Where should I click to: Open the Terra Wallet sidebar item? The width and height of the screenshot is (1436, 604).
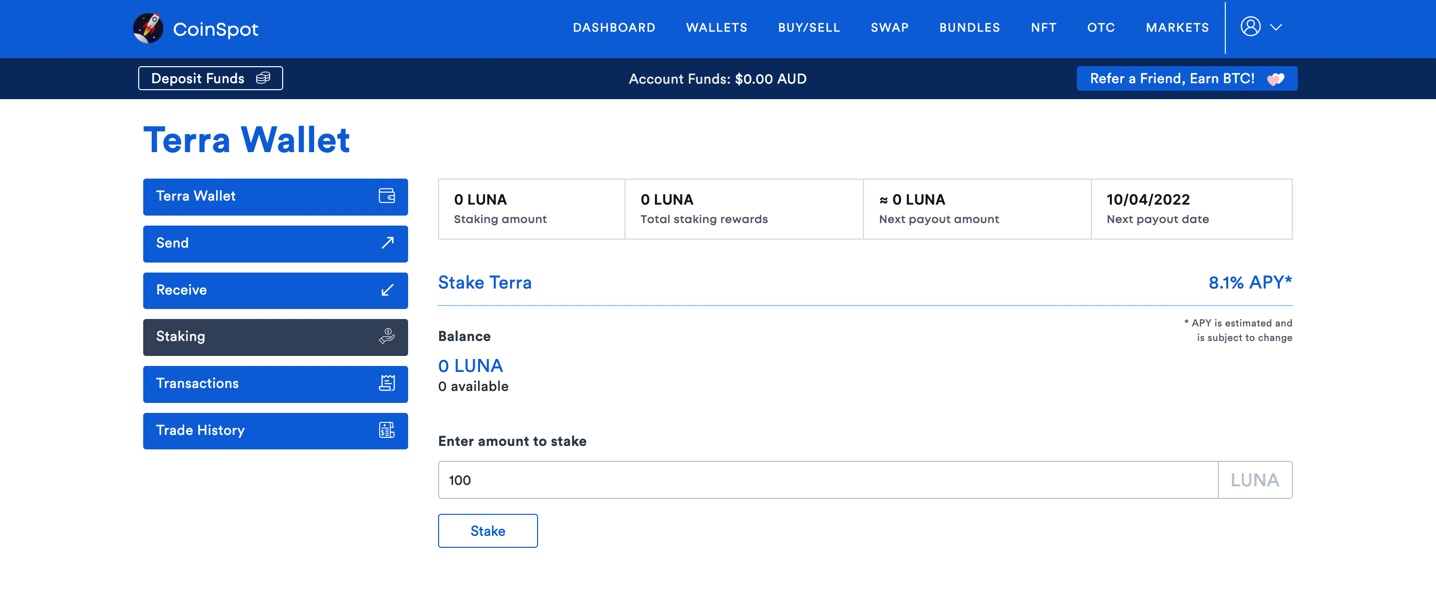click(275, 197)
